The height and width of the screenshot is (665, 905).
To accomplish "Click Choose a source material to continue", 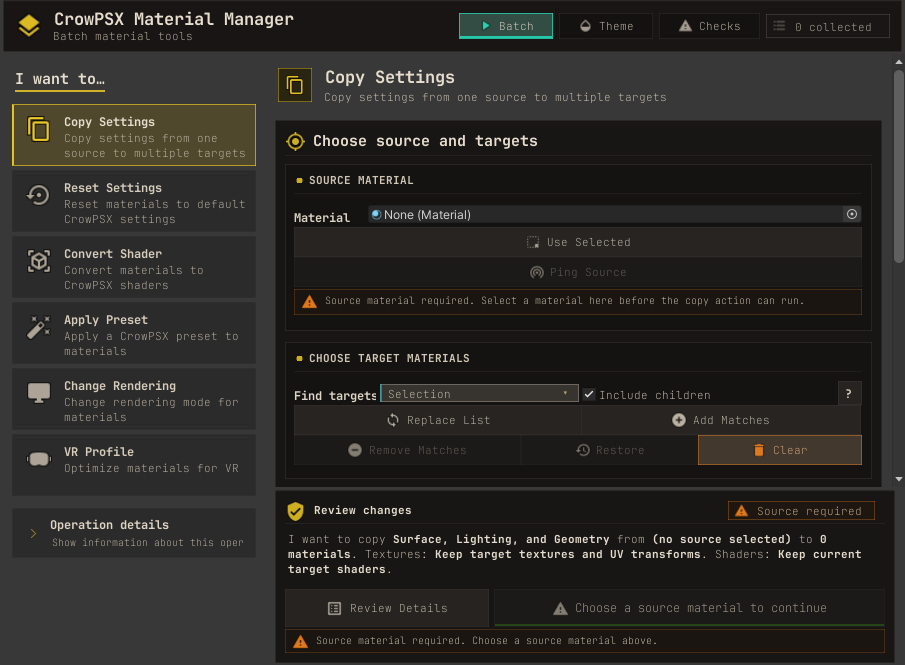I will pos(689,608).
